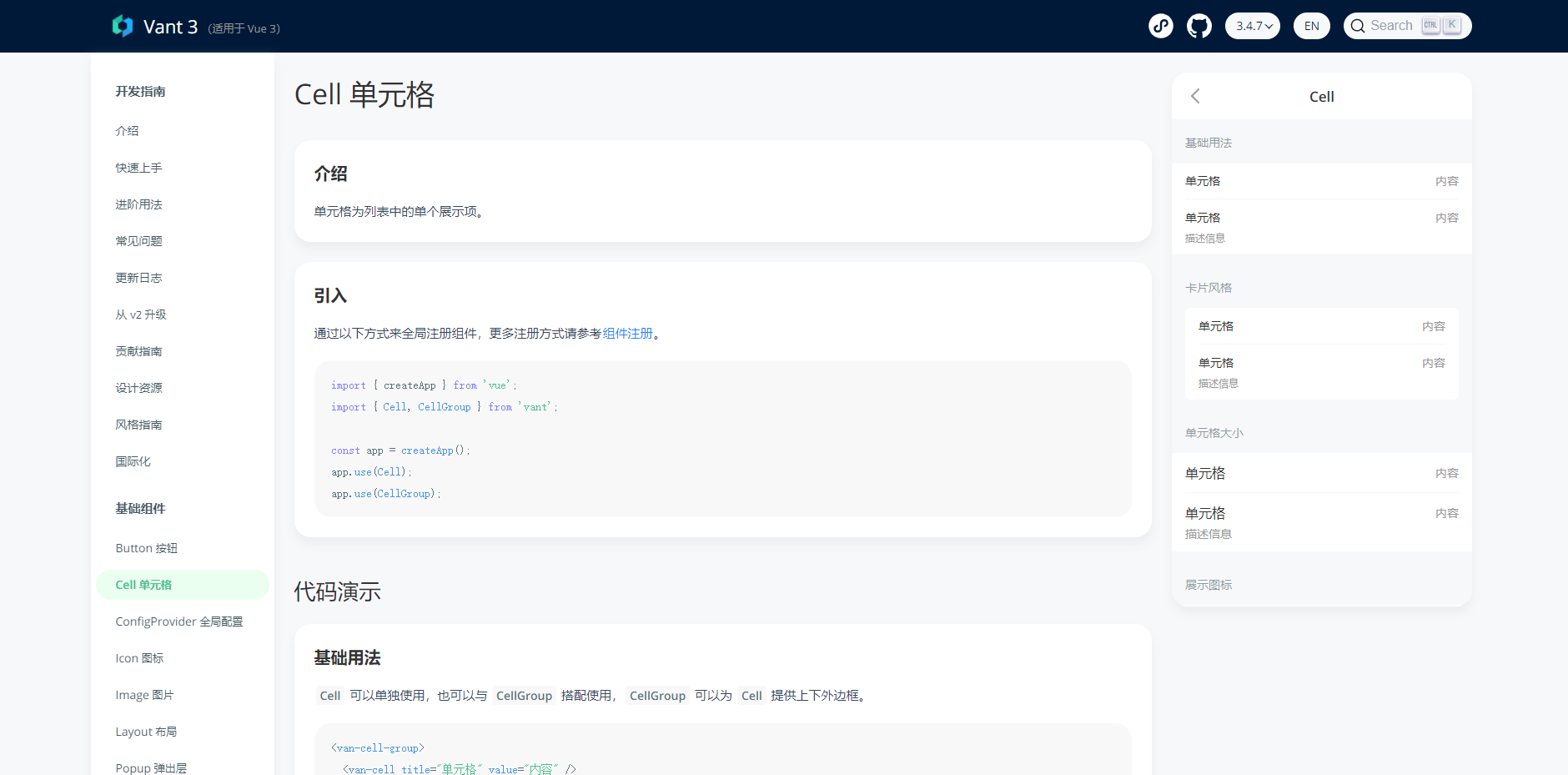Switch documentation language to EN

[x=1310, y=26]
